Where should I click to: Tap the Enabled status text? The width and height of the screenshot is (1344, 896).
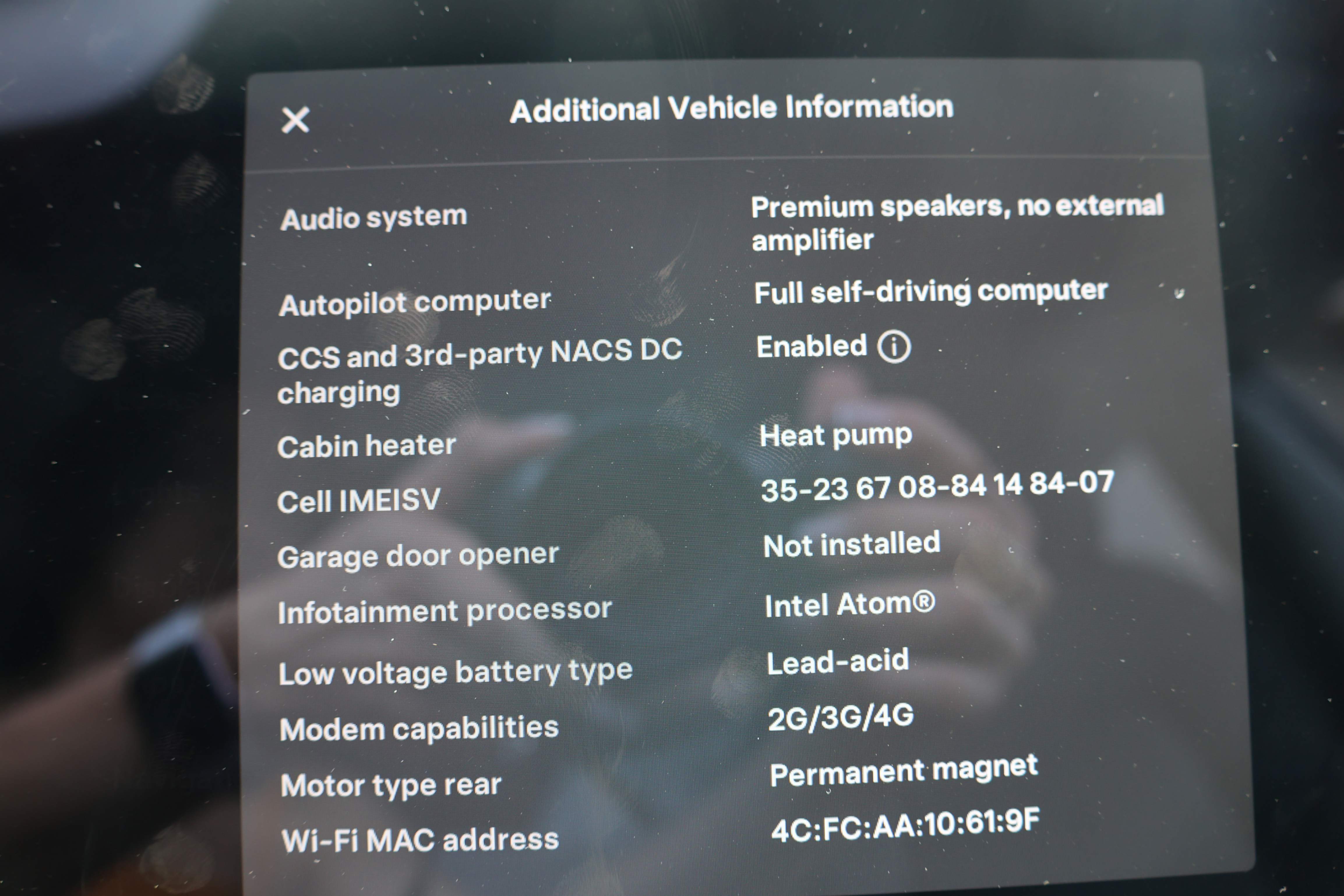[x=812, y=346]
